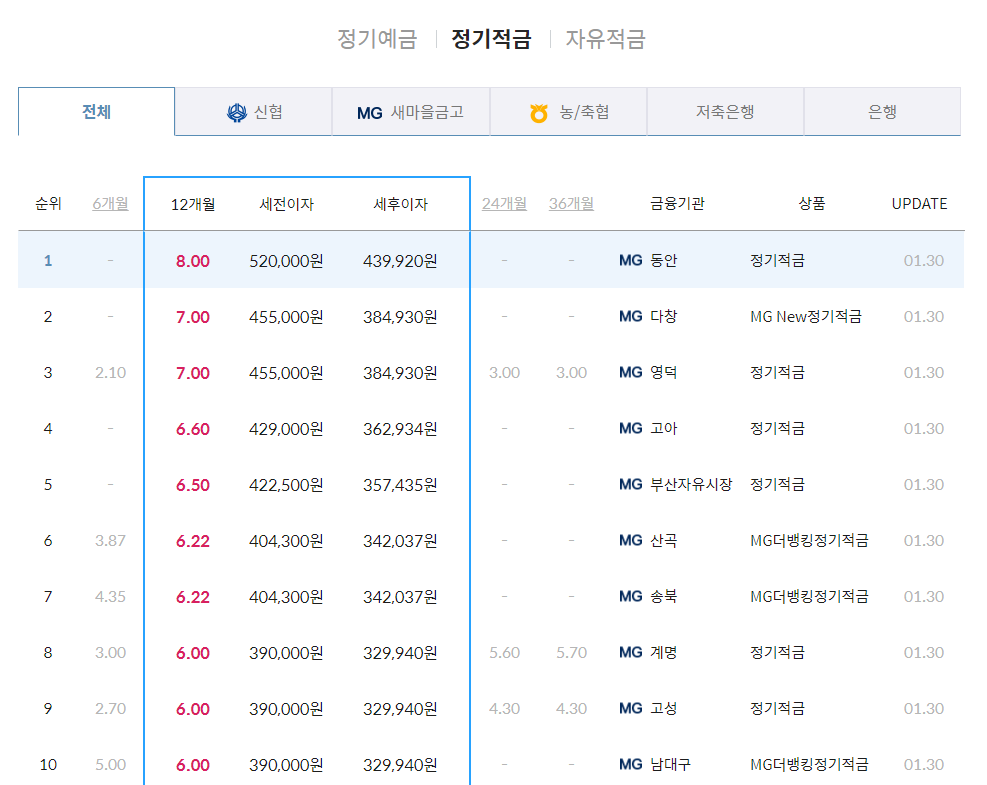This screenshot has width=987, height=785.
Task: Click the 5.00 six-month rate
Action: 110,765
